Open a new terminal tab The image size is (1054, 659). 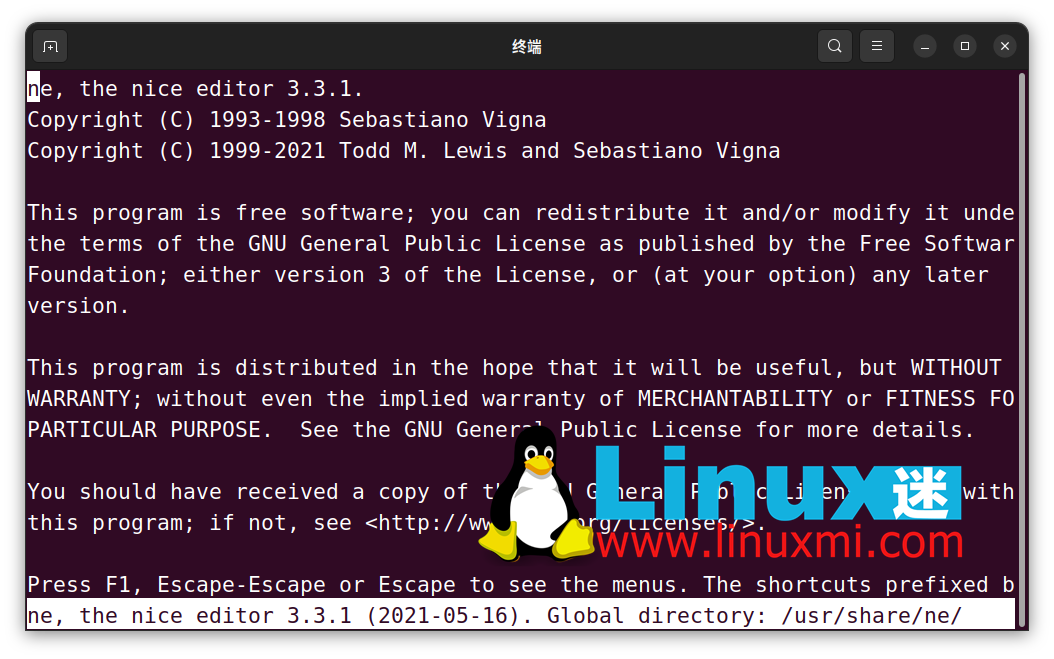(x=50, y=46)
